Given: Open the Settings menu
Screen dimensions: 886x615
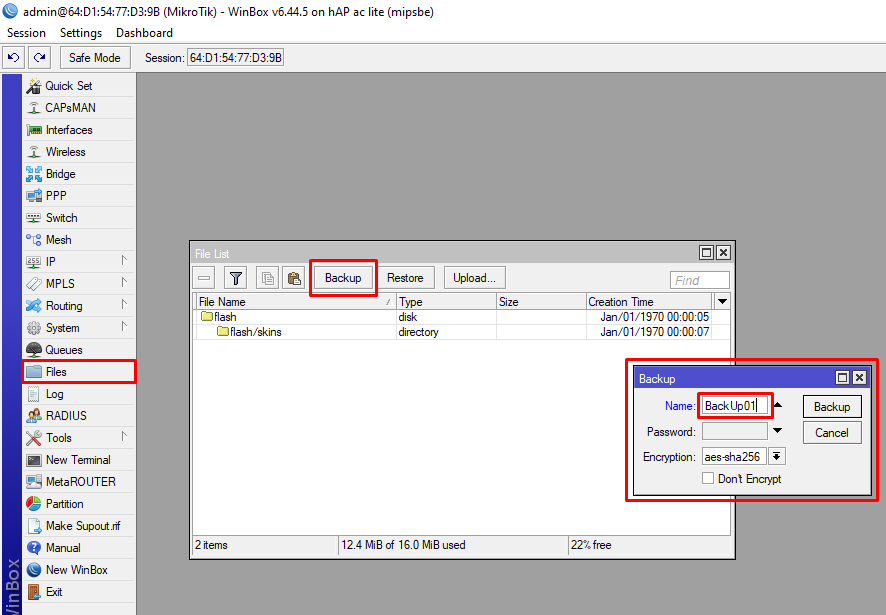Looking at the screenshot, I should click(81, 33).
